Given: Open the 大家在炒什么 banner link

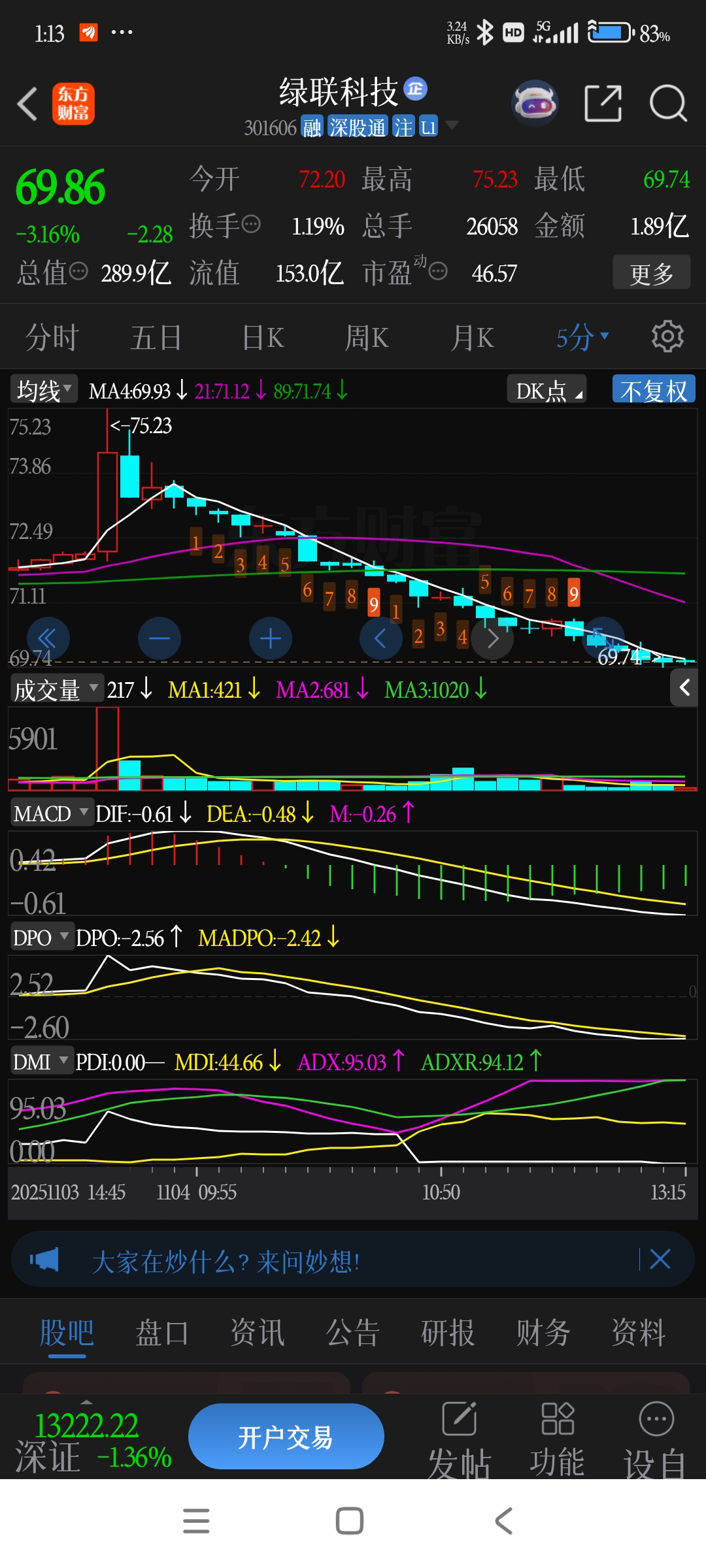Looking at the screenshot, I should tap(226, 1261).
